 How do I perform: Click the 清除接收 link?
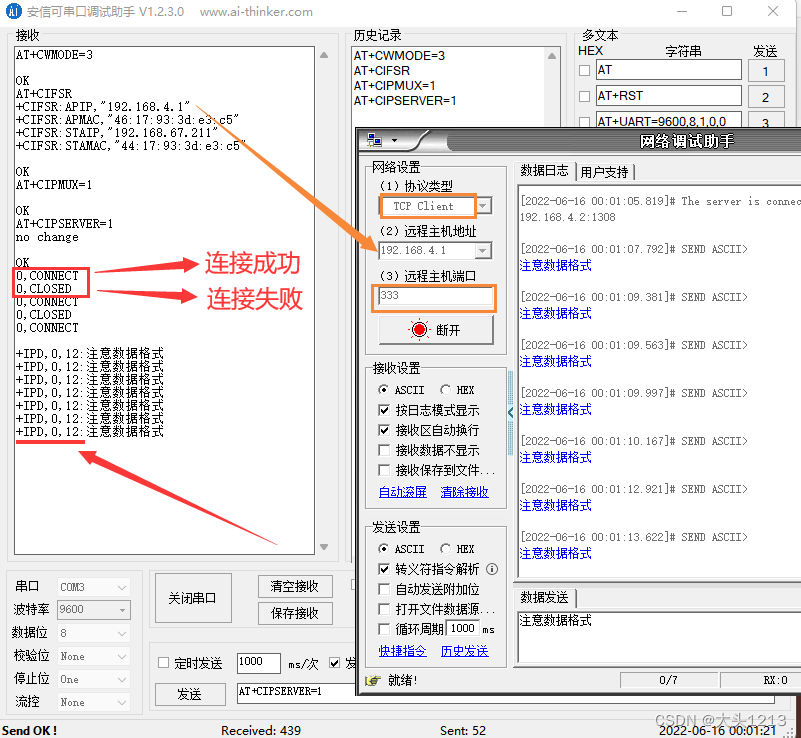[464, 492]
